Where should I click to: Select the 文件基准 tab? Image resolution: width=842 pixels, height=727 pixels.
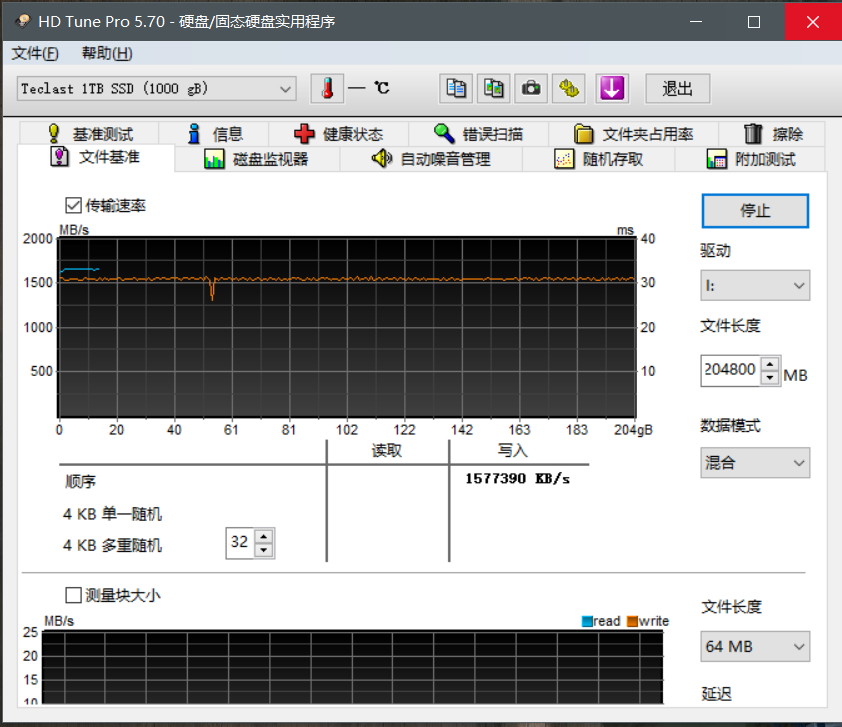pyautogui.click(x=96, y=157)
